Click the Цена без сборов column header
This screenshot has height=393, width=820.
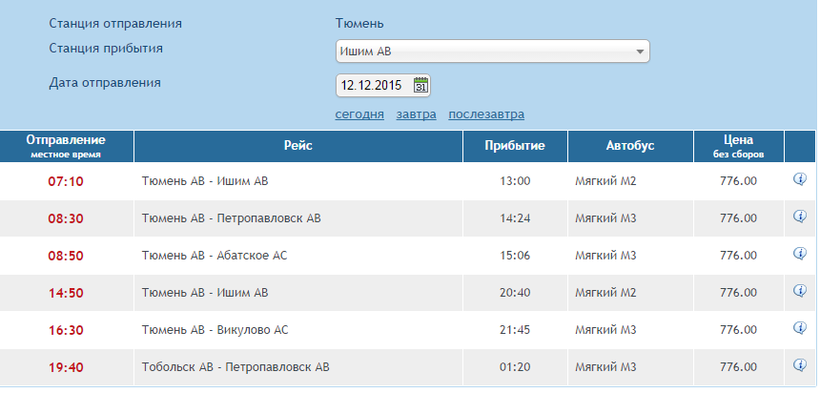[x=738, y=146]
